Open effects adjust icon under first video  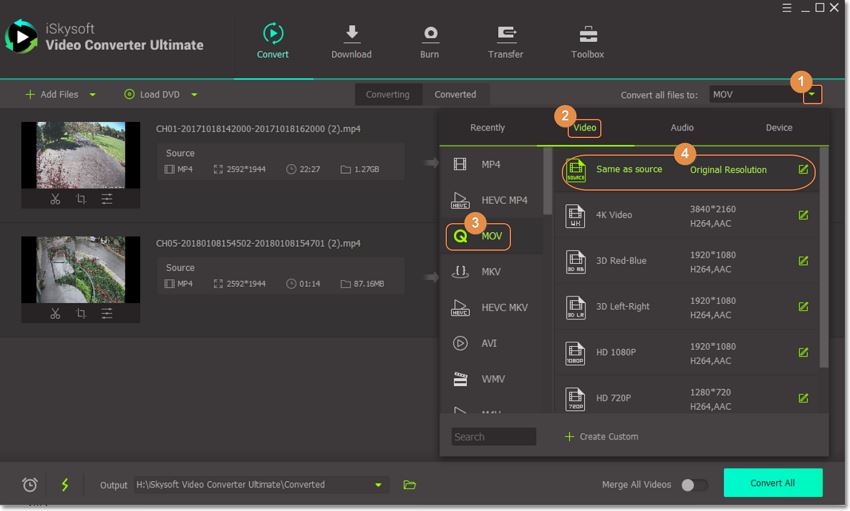[107, 199]
